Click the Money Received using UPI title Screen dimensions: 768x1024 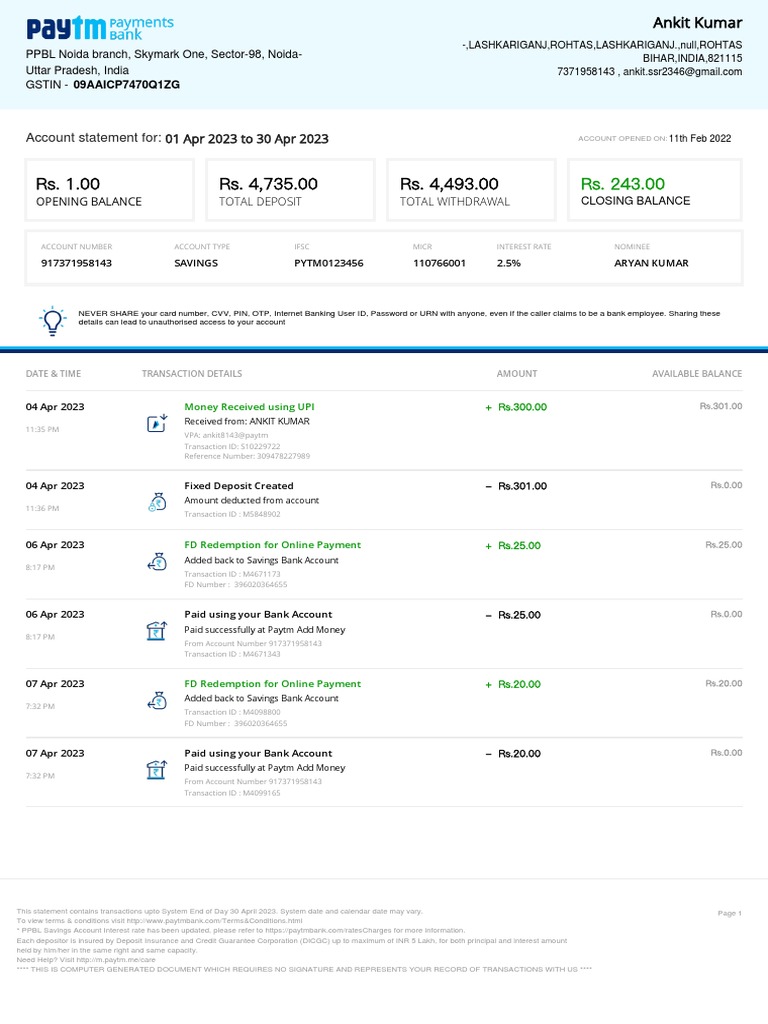249,407
